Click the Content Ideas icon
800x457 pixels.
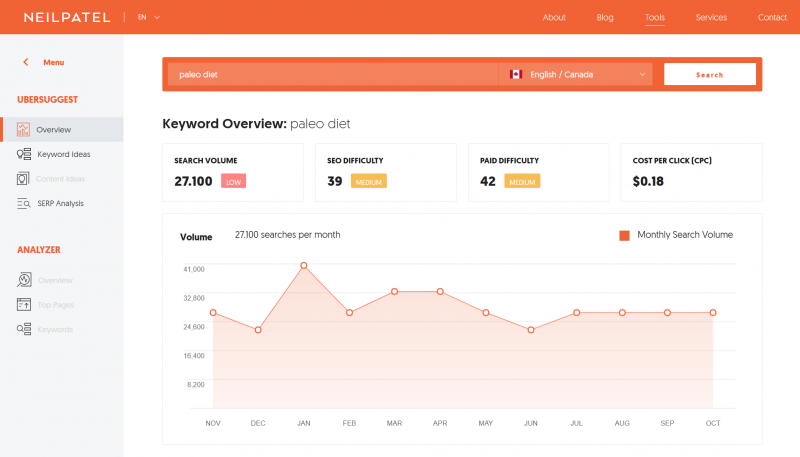[23, 179]
